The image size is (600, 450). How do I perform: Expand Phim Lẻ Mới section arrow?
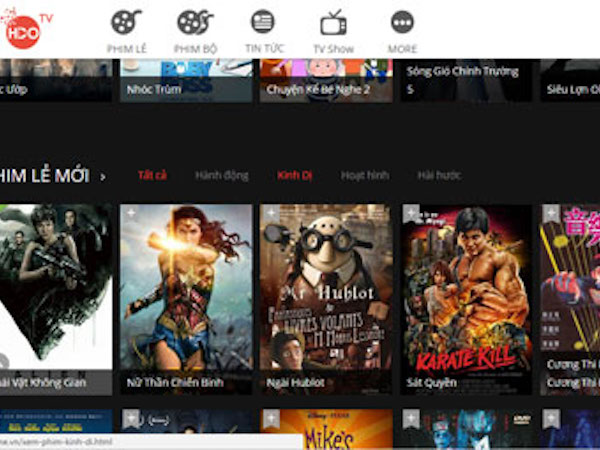(102, 177)
